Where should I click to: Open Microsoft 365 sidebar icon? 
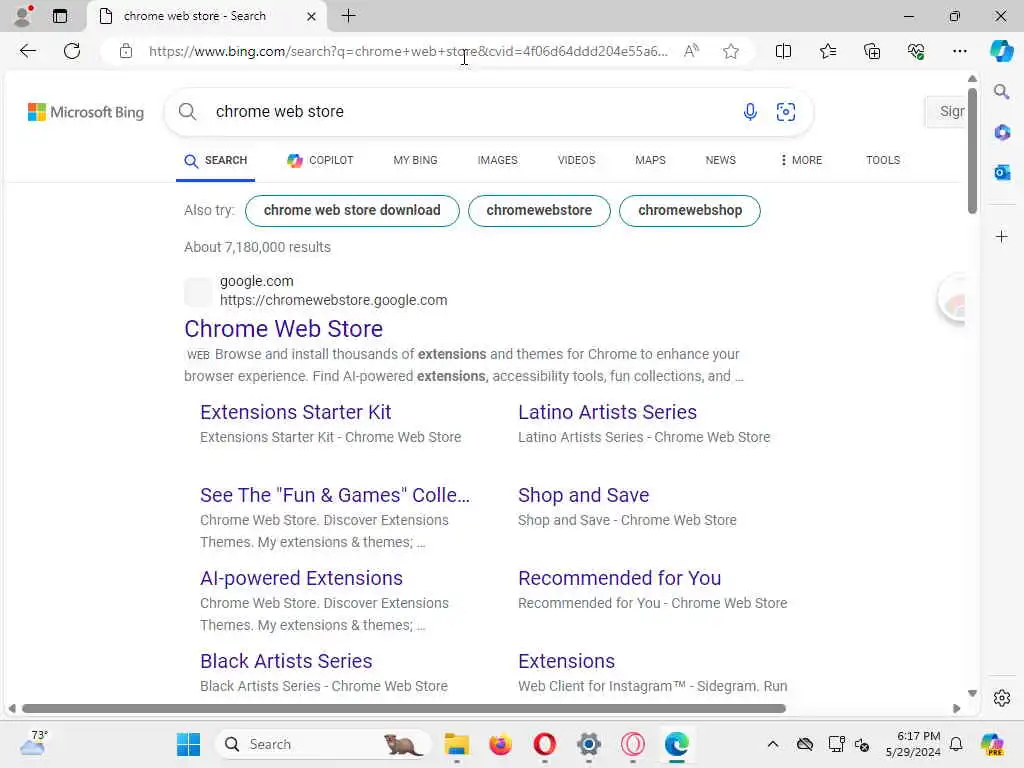point(1002,133)
